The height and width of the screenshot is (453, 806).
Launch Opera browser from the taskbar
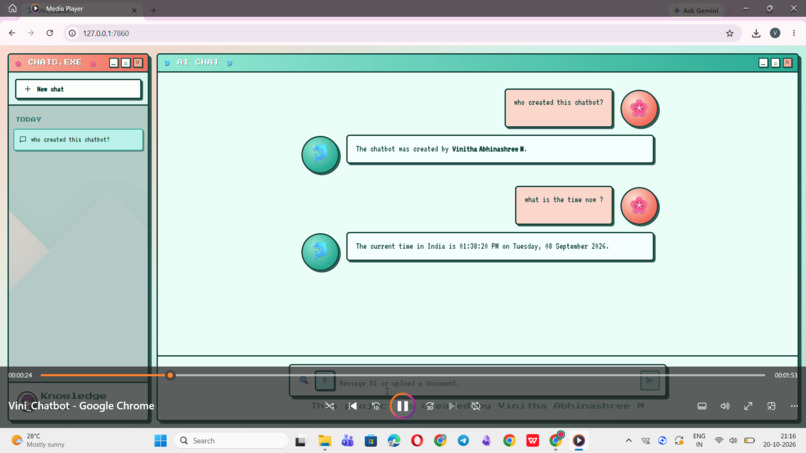coord(417,441)
